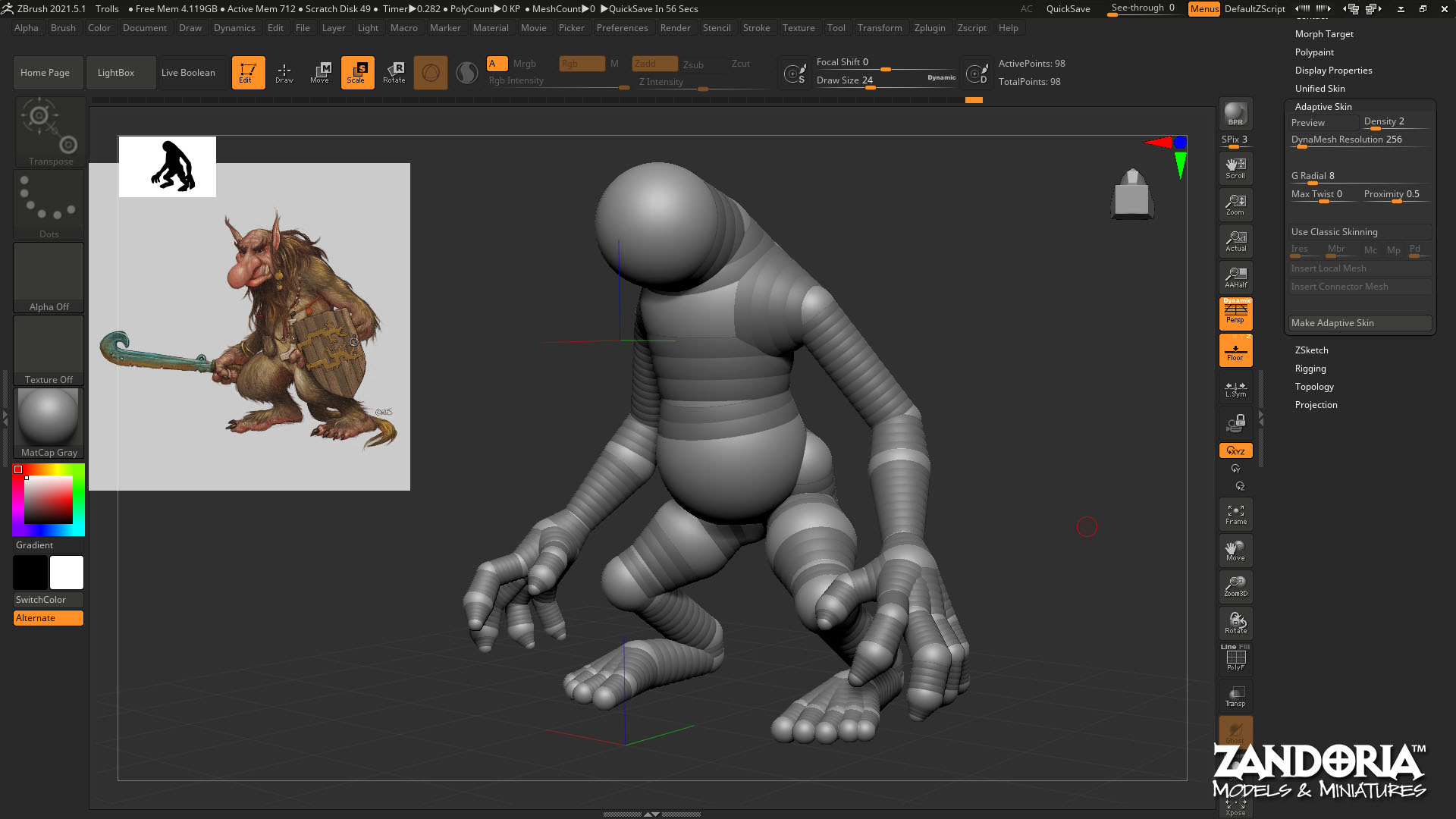The image size is (1456, 819).
Task: Collapse the Adaptive Skin section
Action: point(1323,107)
